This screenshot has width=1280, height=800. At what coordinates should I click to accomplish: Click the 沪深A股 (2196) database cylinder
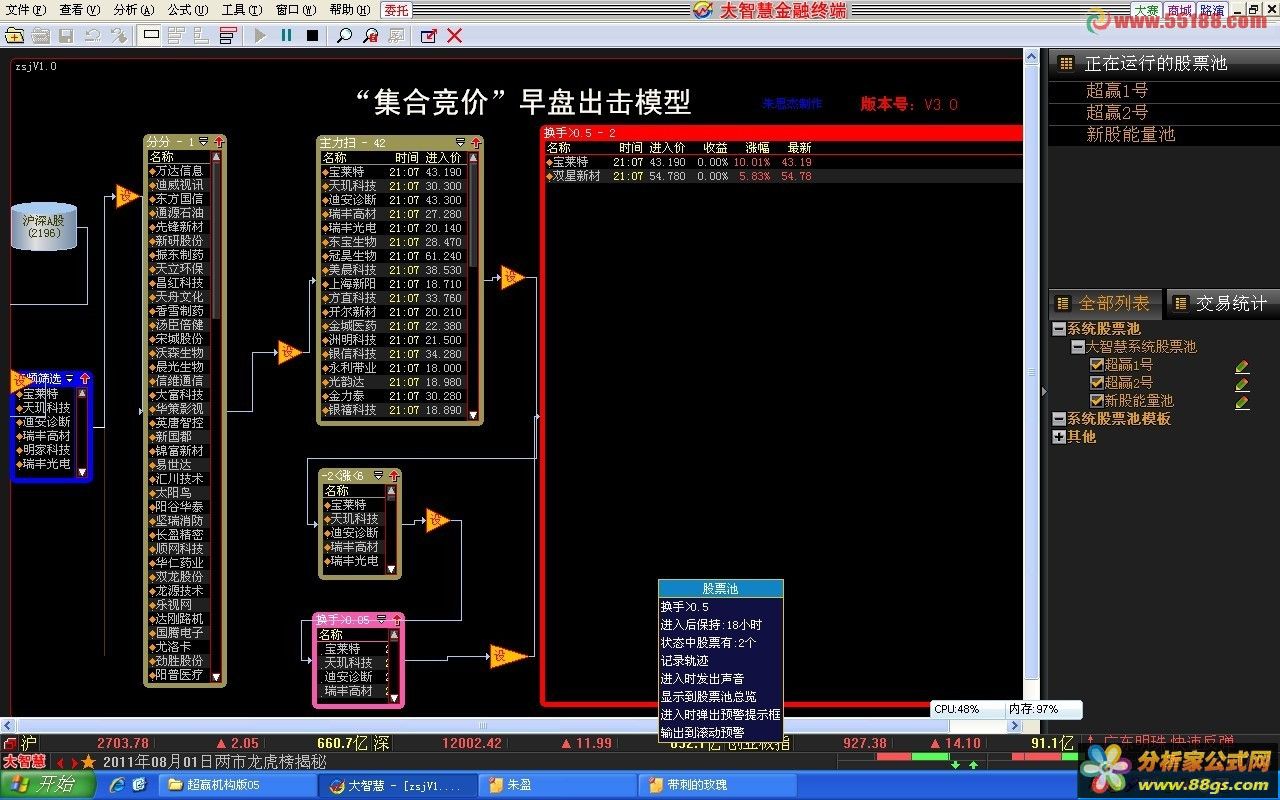pyautogui.click(x=43, y=227)
